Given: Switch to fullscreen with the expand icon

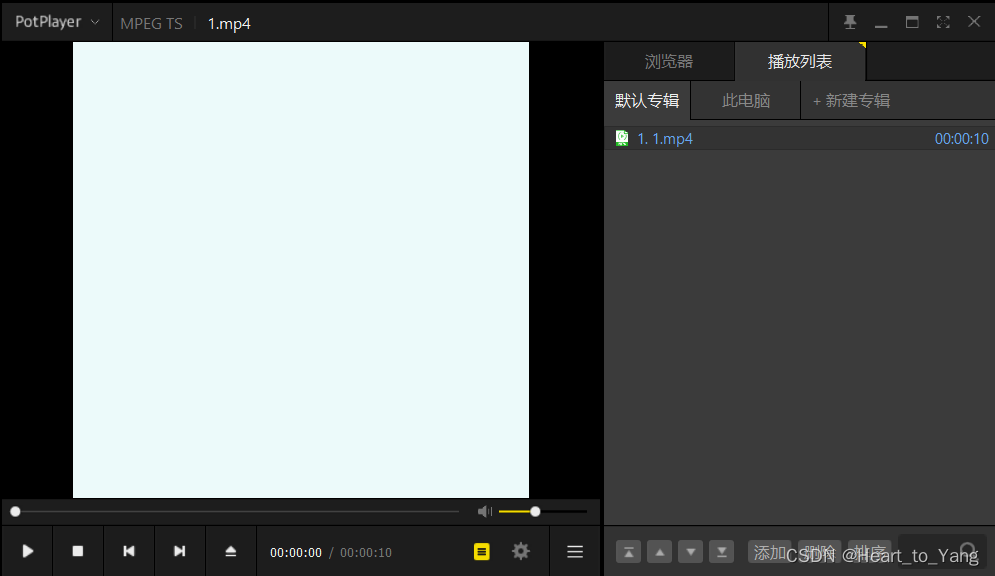Looking at the screenshot, I should (x=943, y=22).
